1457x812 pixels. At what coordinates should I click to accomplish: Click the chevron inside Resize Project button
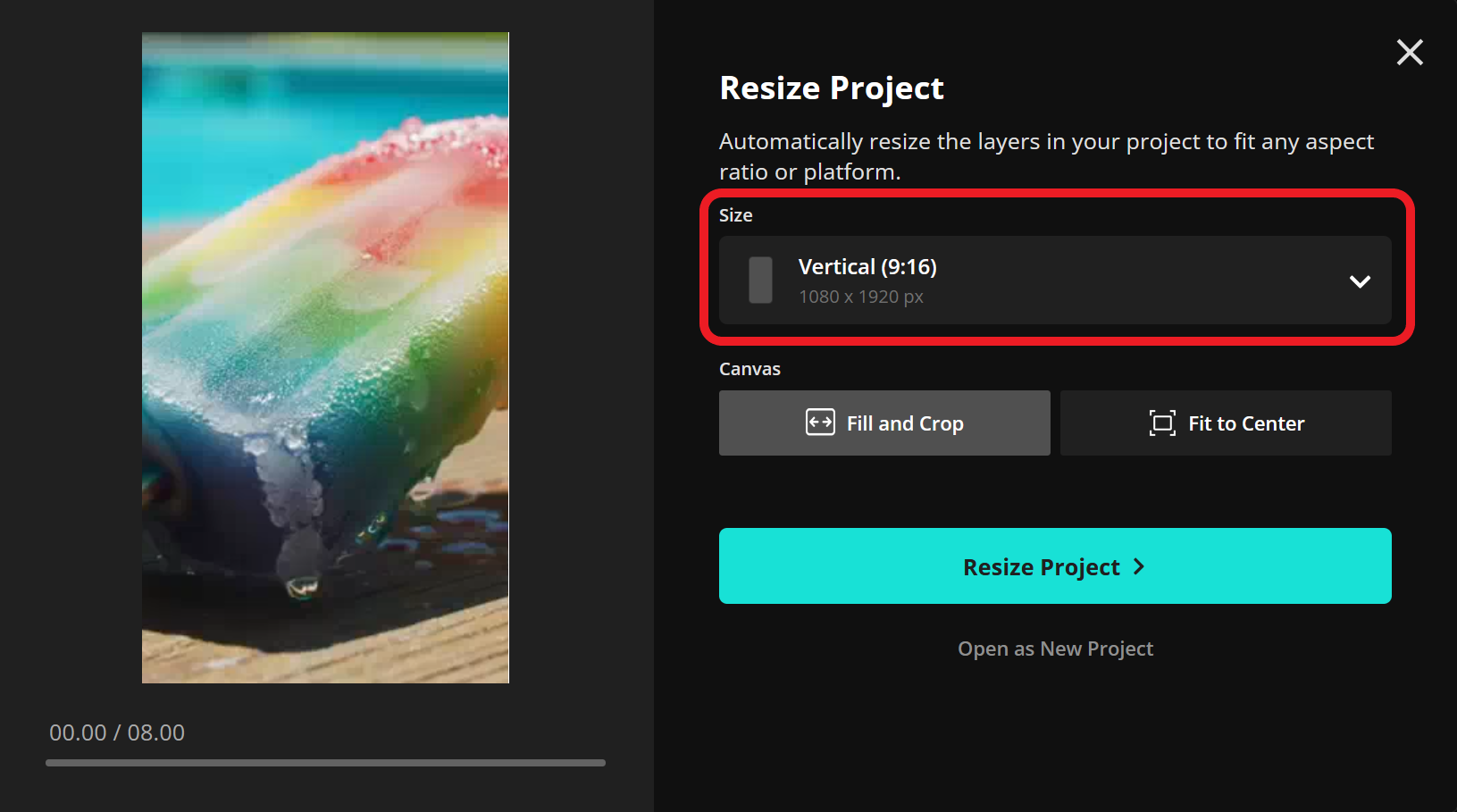pyautogui.click(x=1140, y=566)
